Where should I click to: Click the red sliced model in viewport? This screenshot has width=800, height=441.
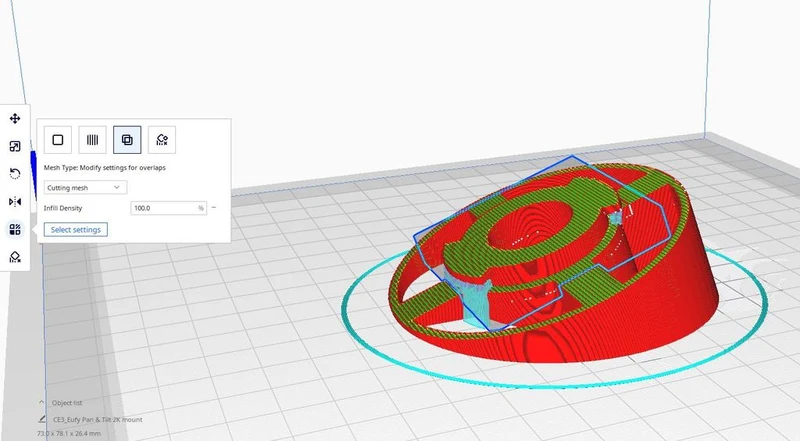[554, 262]
